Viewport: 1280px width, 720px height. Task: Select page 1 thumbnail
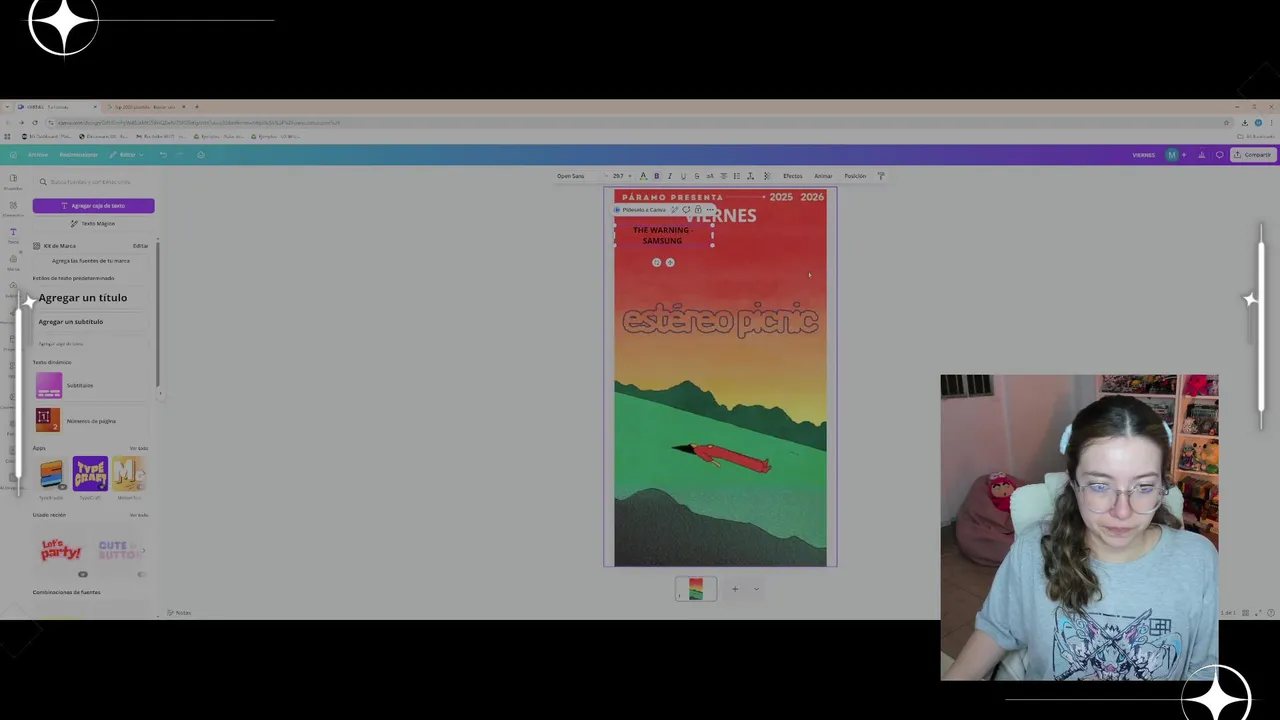pos(696,589)
